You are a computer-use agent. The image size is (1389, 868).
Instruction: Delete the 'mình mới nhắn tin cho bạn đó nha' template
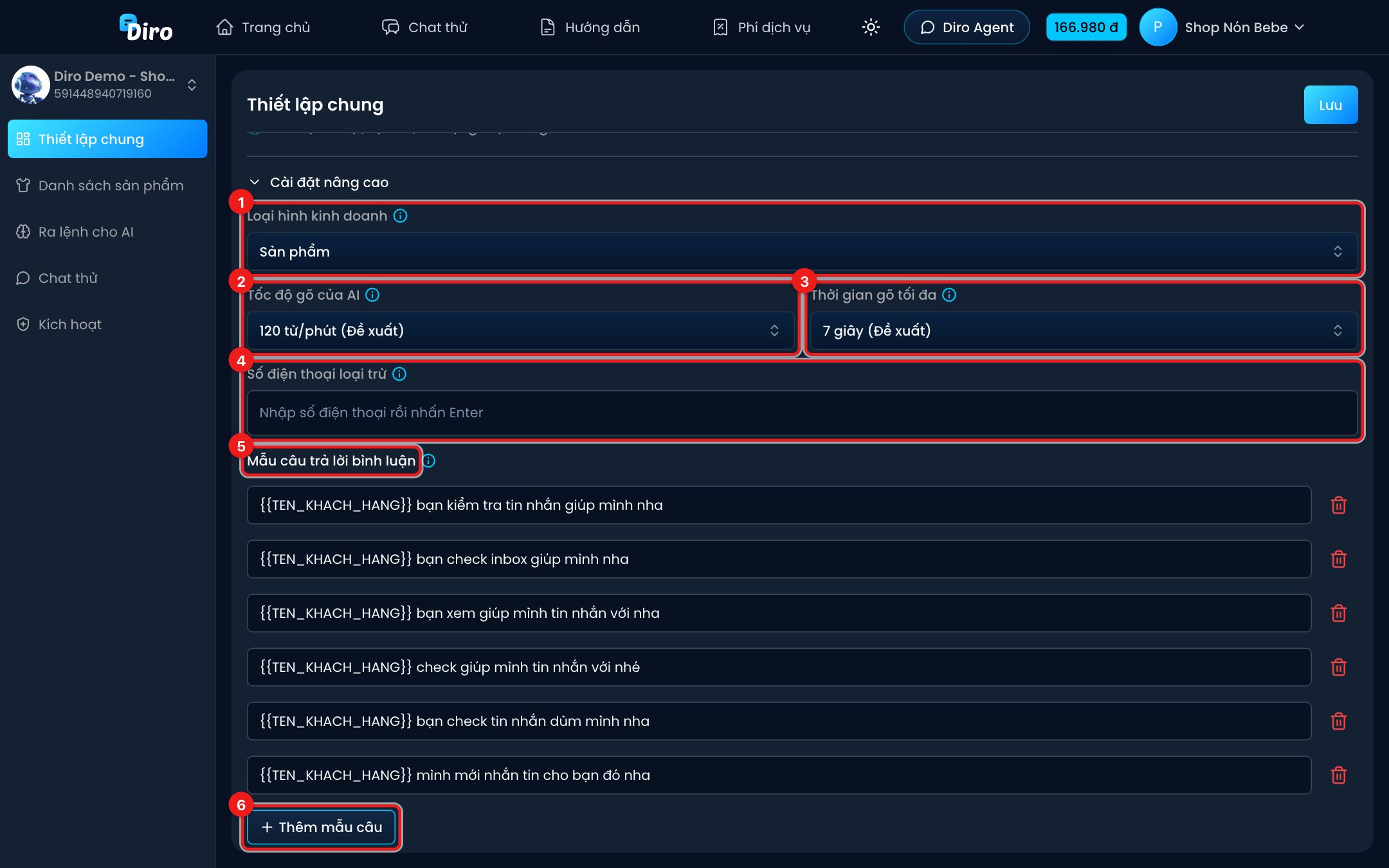pyautogui.click(x=1339, y=775)
